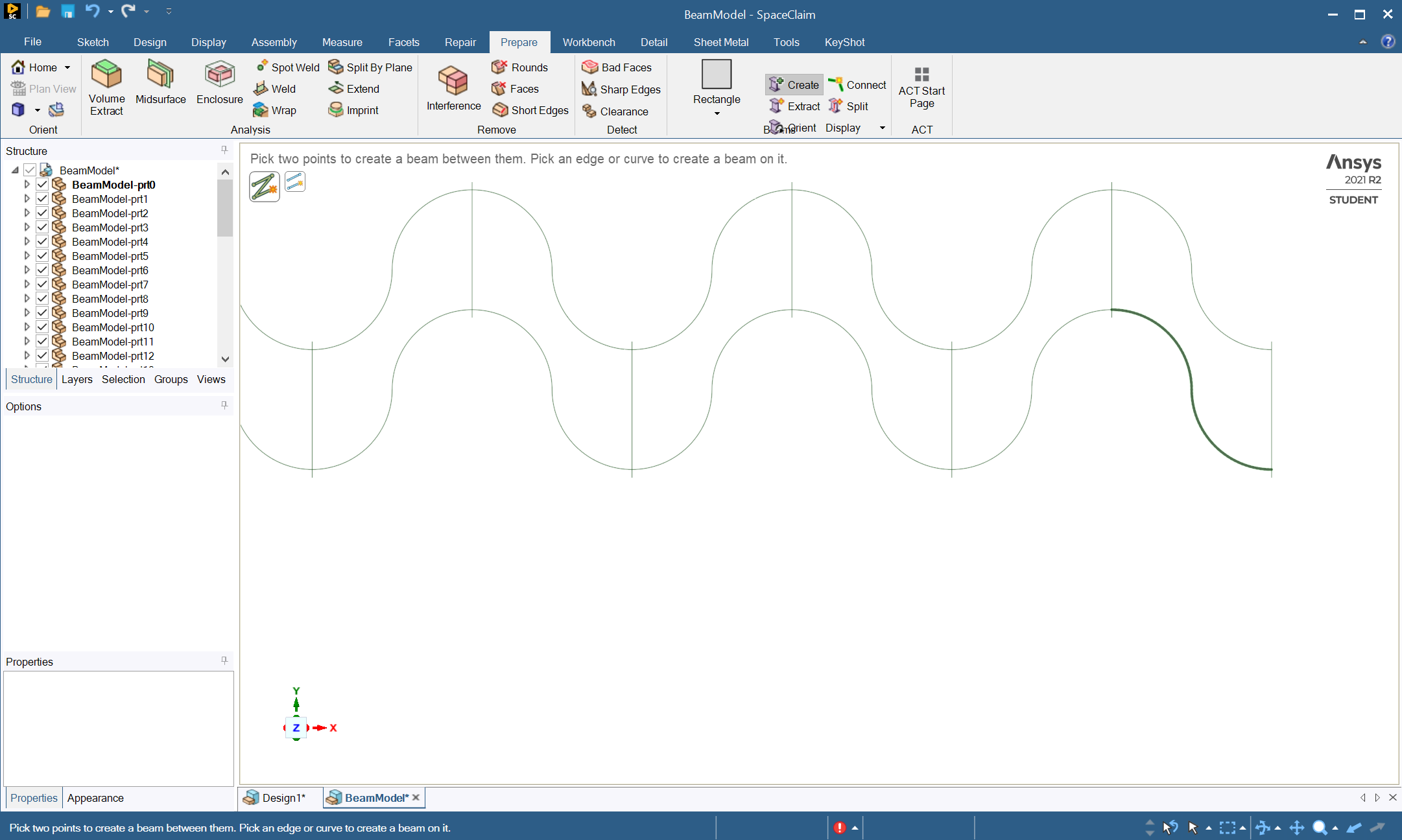Select the Midsurface tool
The width and height of the screenshot is (1402, 840).
click(x=160, y=74)
